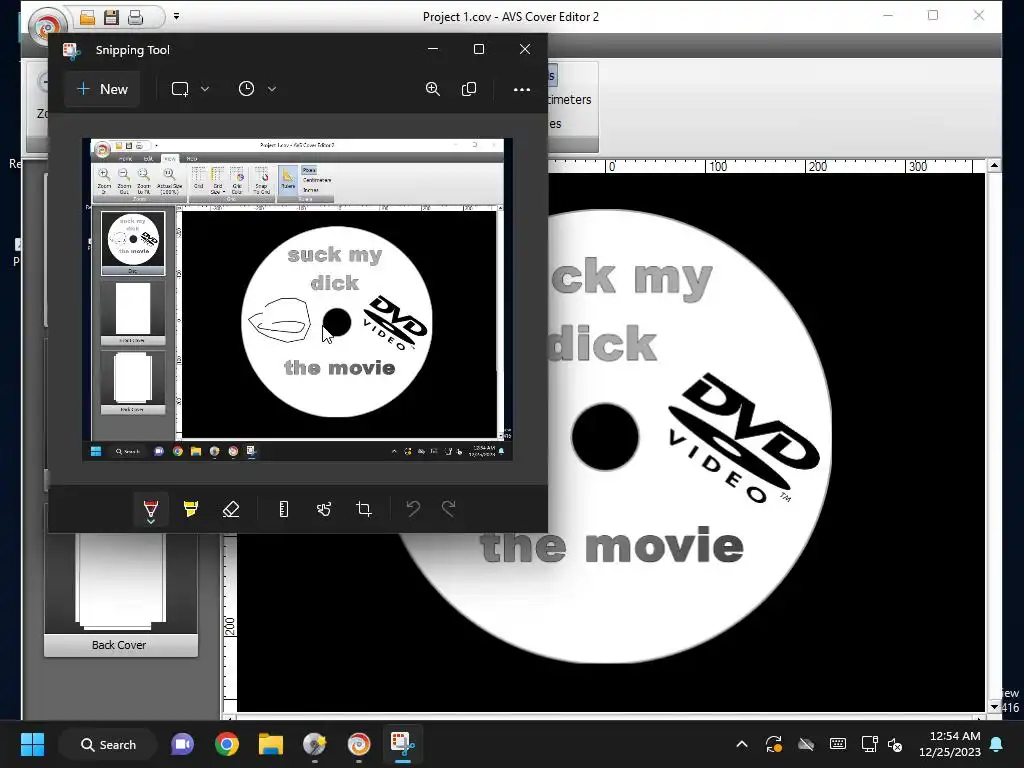Open the See more three-dots menu
Screen dimensions: 1024x768
coord(521,89)
